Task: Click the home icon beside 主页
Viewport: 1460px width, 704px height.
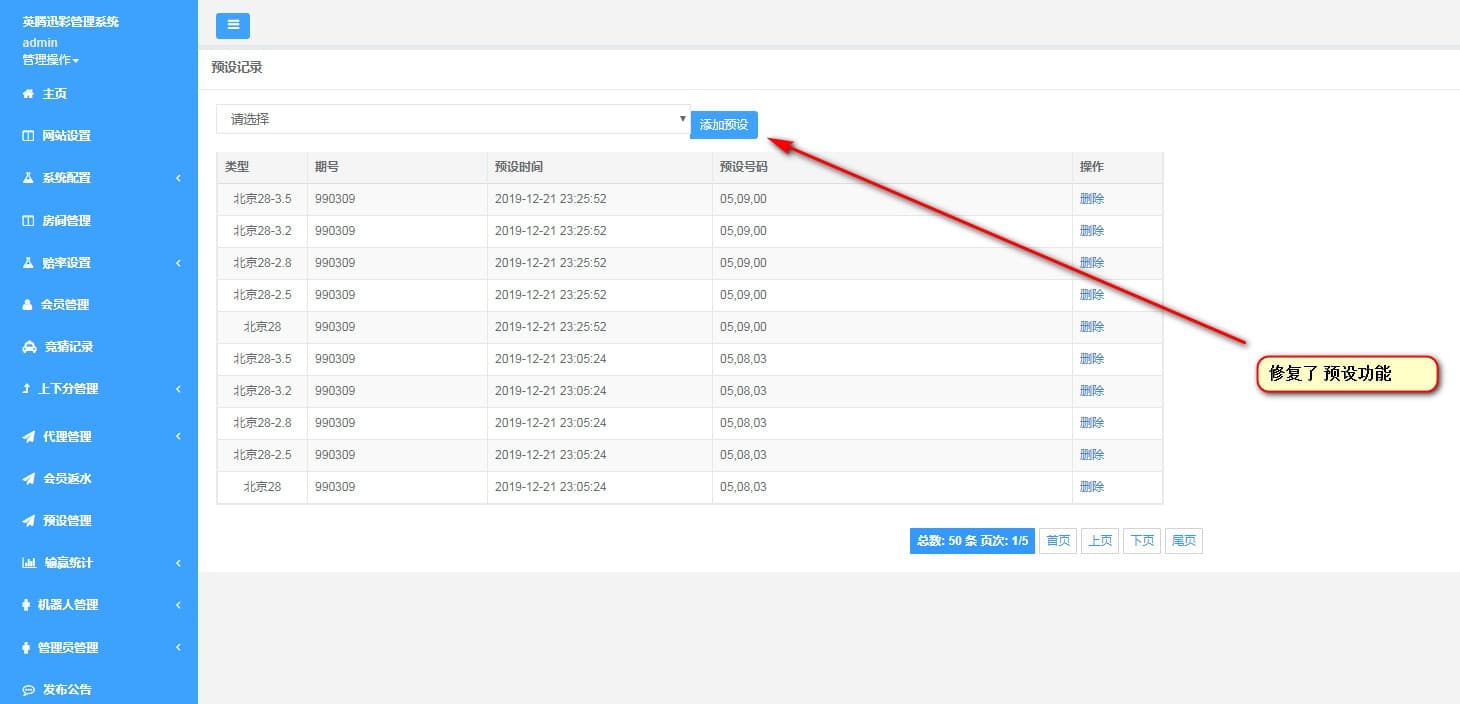Action: click(28, 94)
